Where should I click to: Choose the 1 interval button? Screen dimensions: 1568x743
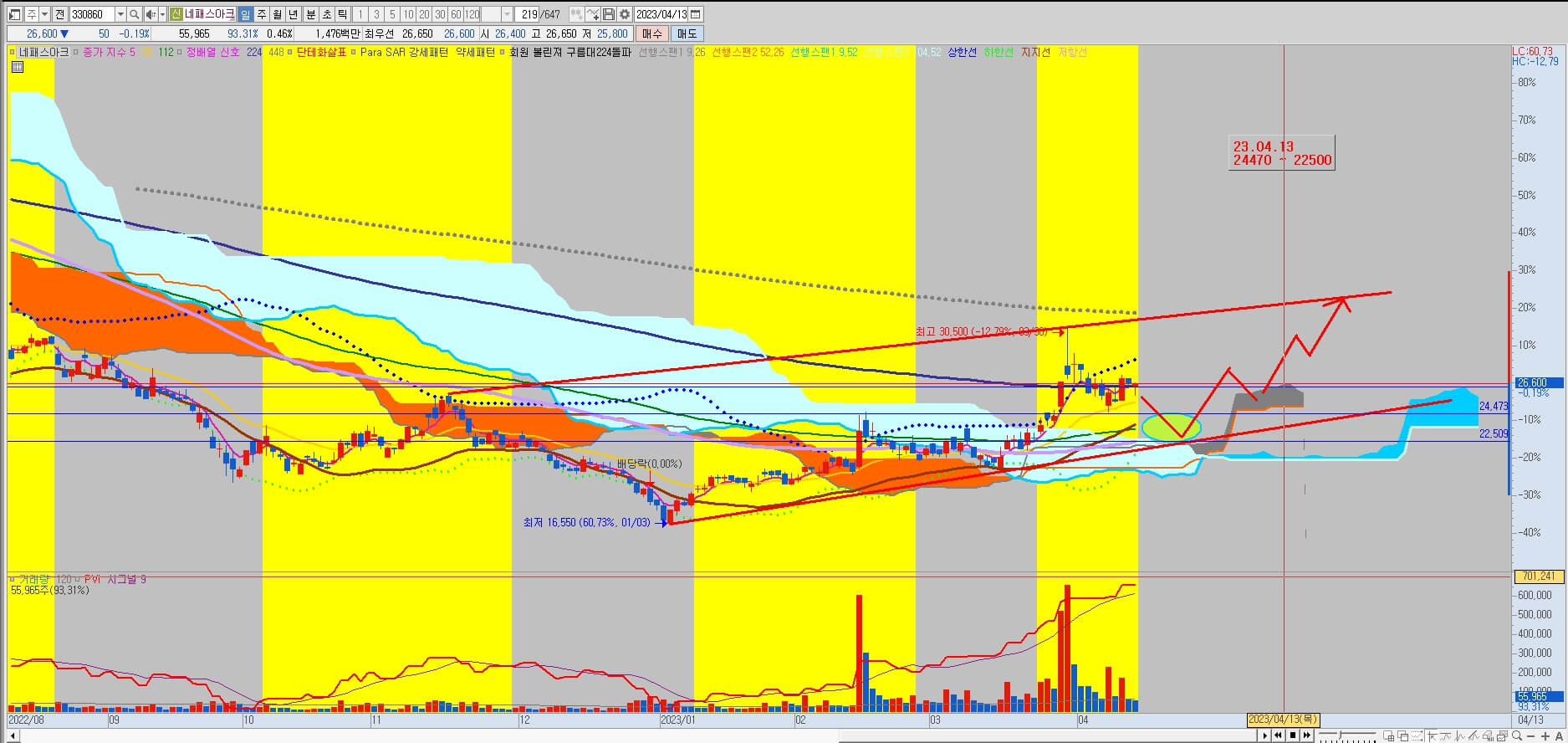[360, 14]
